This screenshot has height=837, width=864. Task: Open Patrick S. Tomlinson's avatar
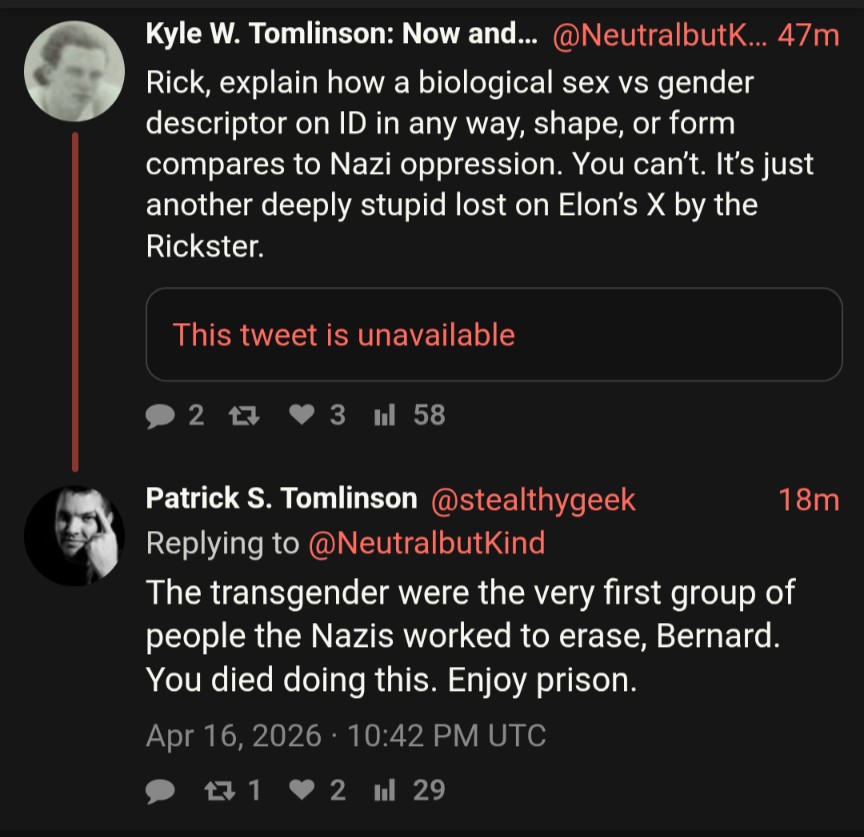point(74,535)
